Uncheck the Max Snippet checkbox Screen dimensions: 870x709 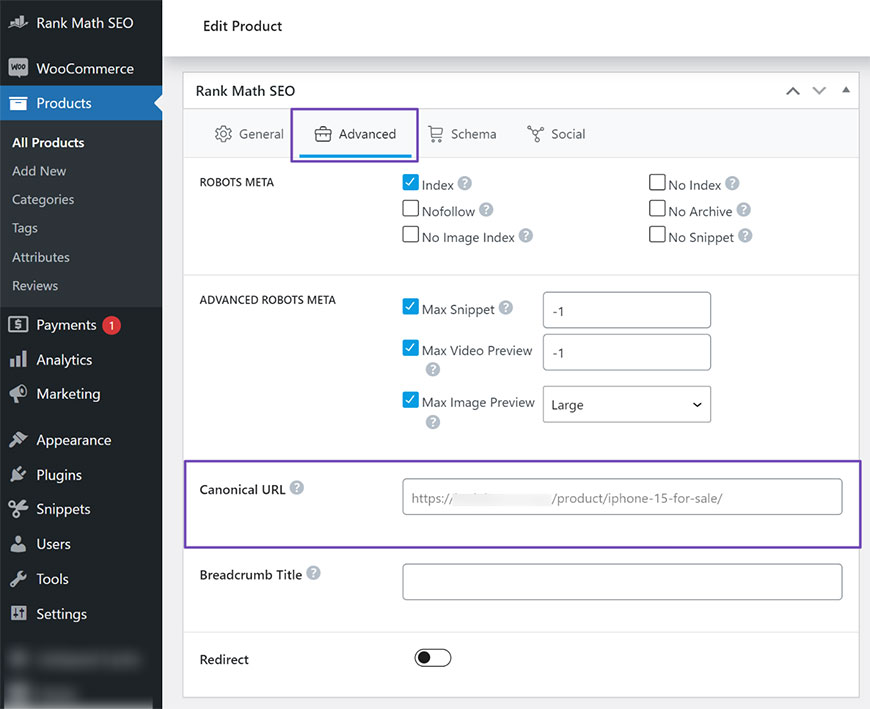tap(411, 306)
